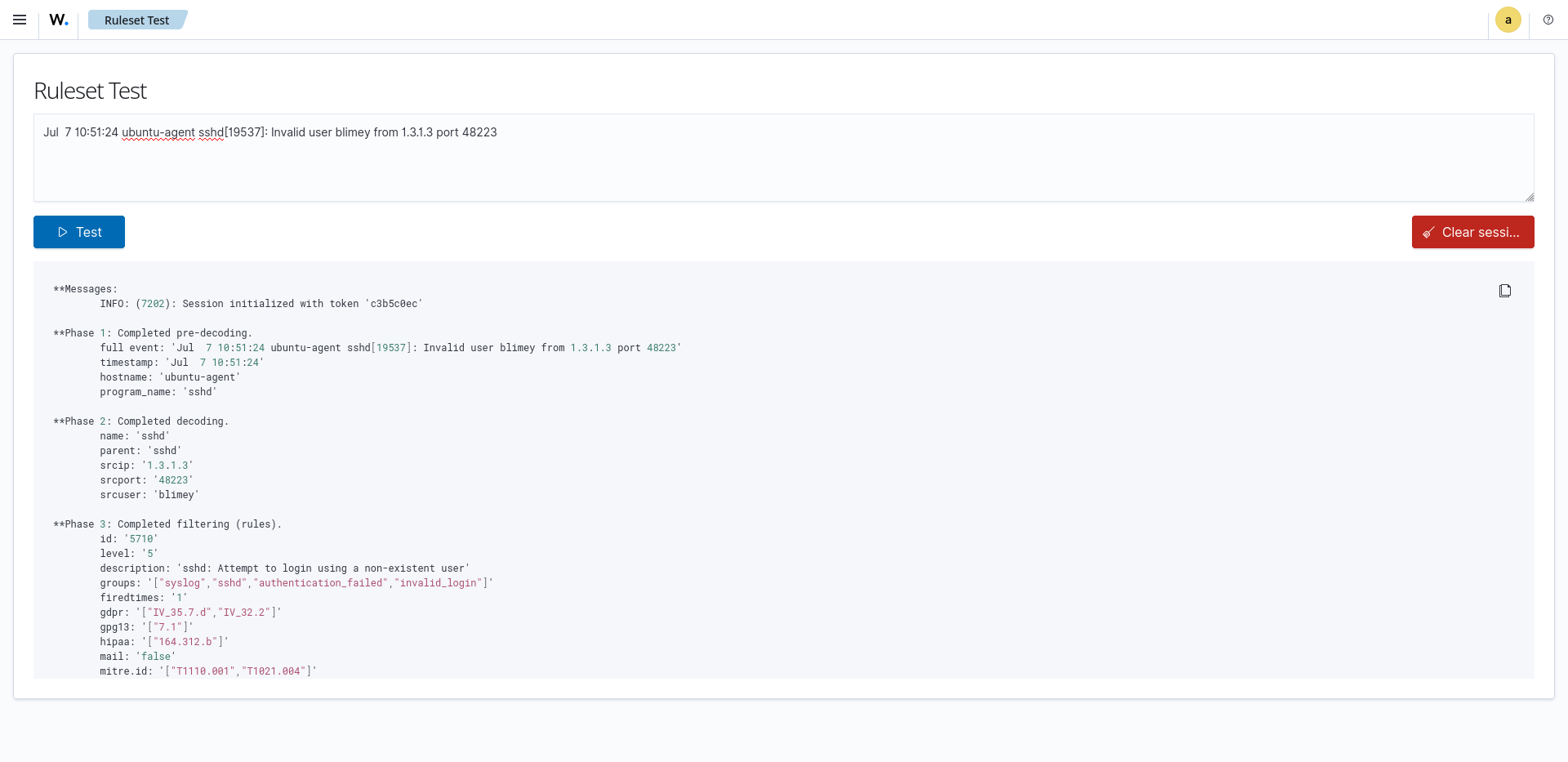
Task: Select the Ruleset Test breadcrumb tab
Action: pyautogui.click(x=137, y=20)
